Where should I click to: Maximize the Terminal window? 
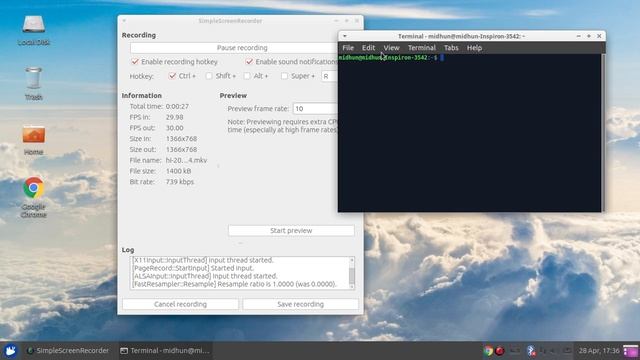[589, 36]
